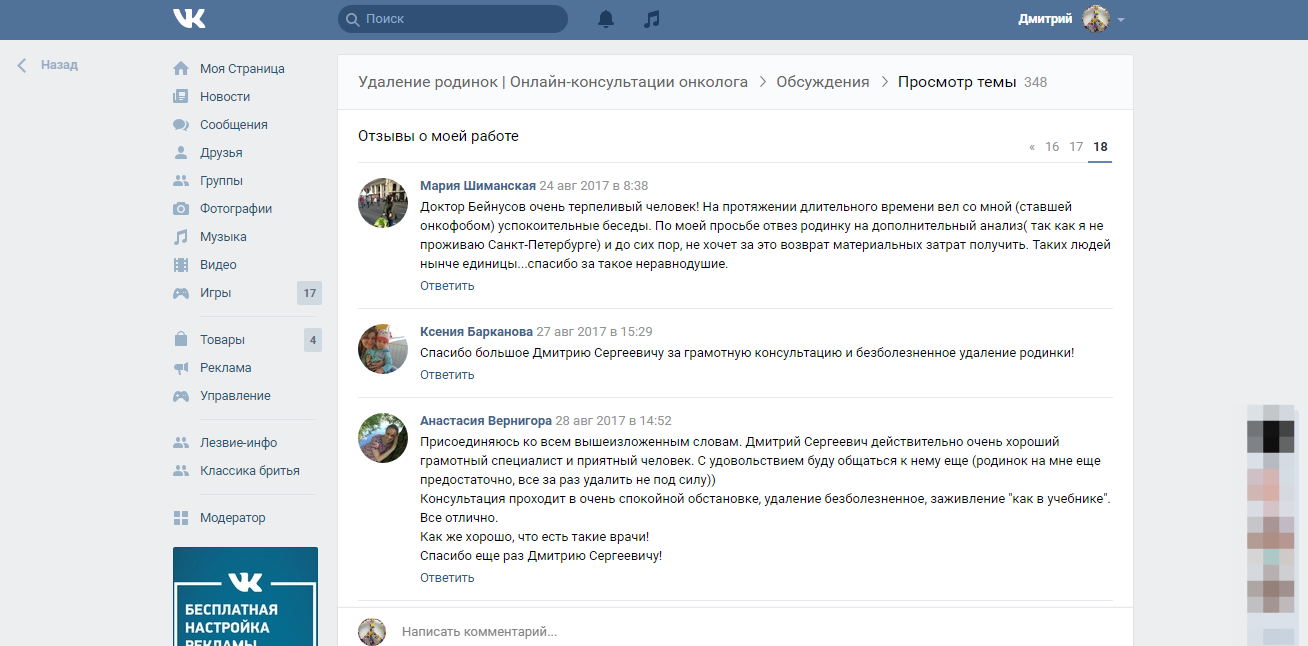Open notifications bell icon
1308x646 pixels.
(x=606, y=19)
